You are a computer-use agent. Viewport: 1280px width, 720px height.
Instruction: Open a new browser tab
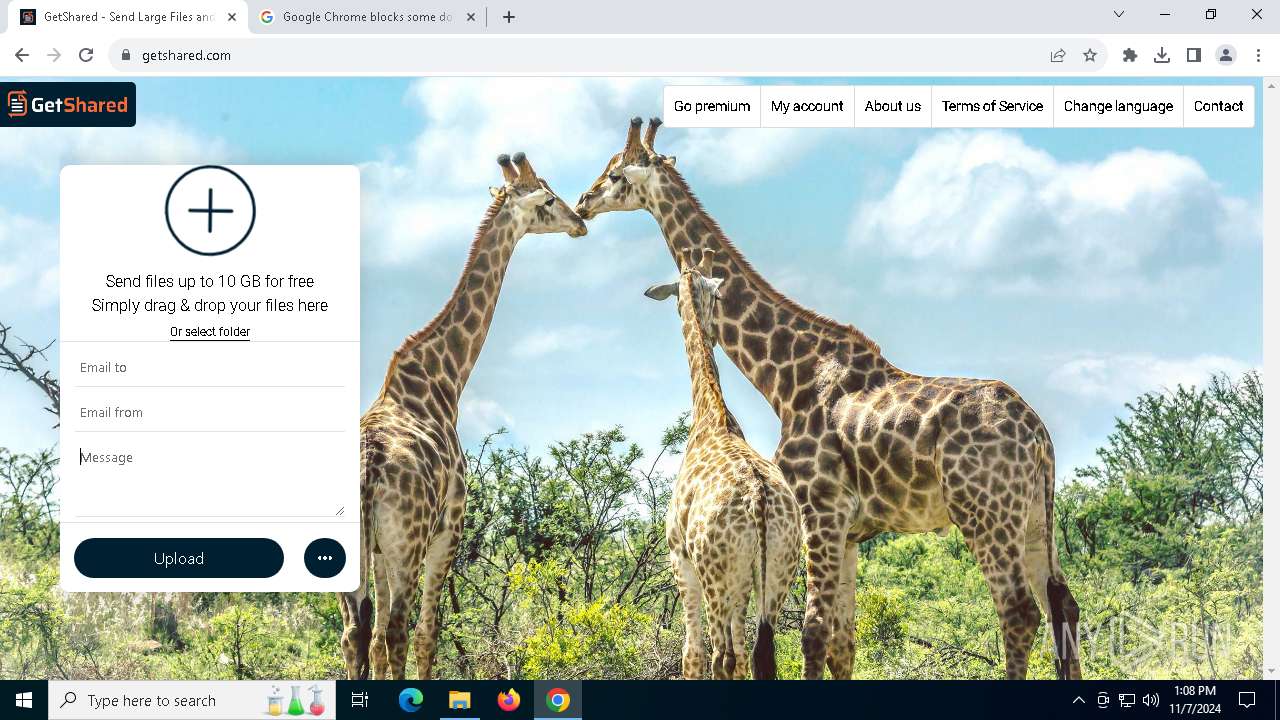pyautogui.click(x=509, y=17)
